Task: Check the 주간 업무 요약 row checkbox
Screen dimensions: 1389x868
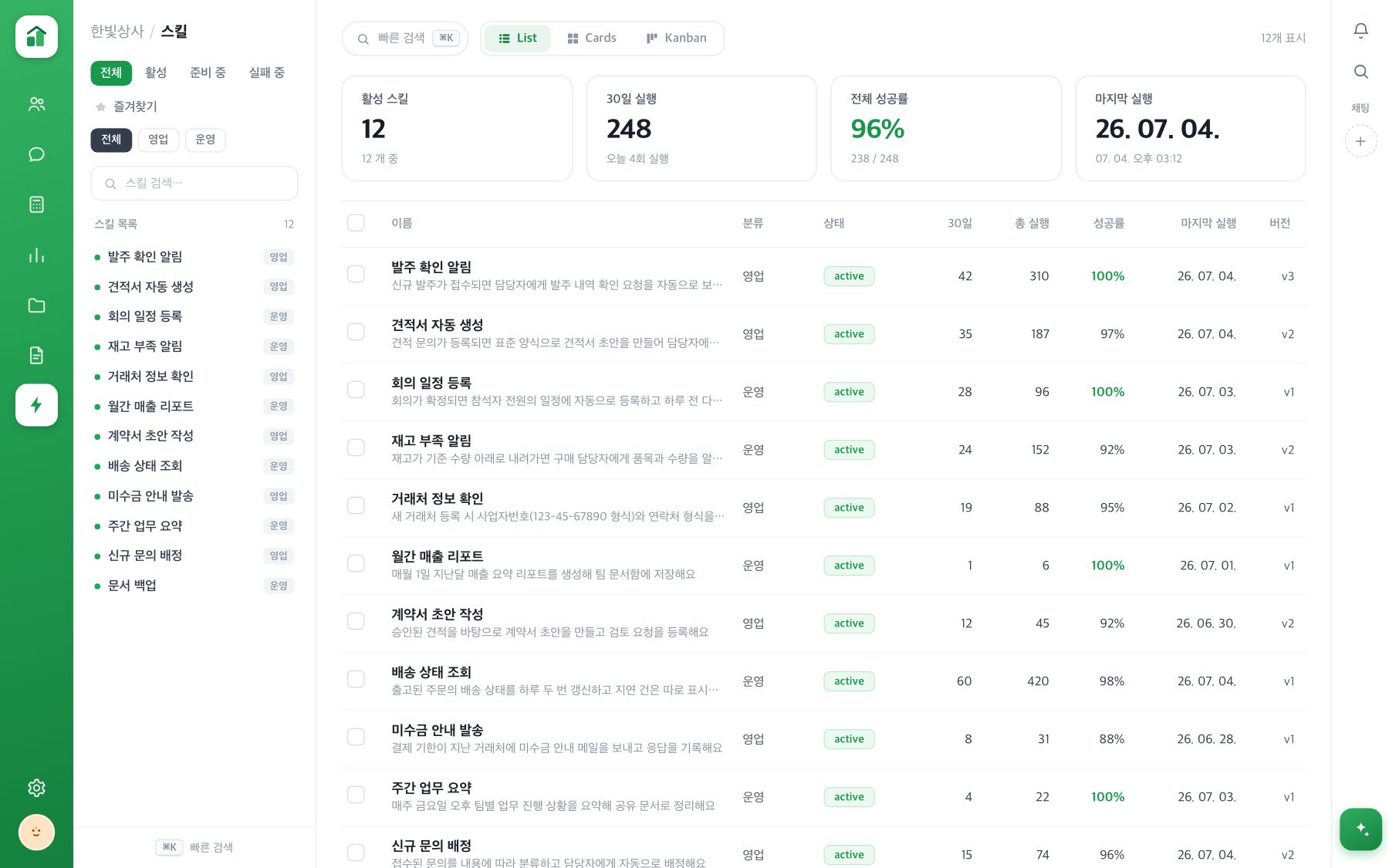Action: pos(356,795)
